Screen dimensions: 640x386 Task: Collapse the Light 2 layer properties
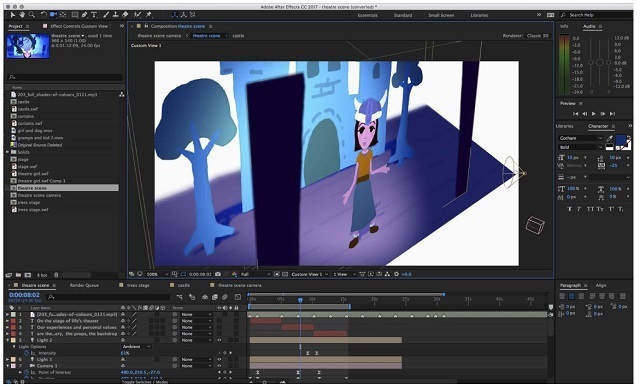pos(7,340)
